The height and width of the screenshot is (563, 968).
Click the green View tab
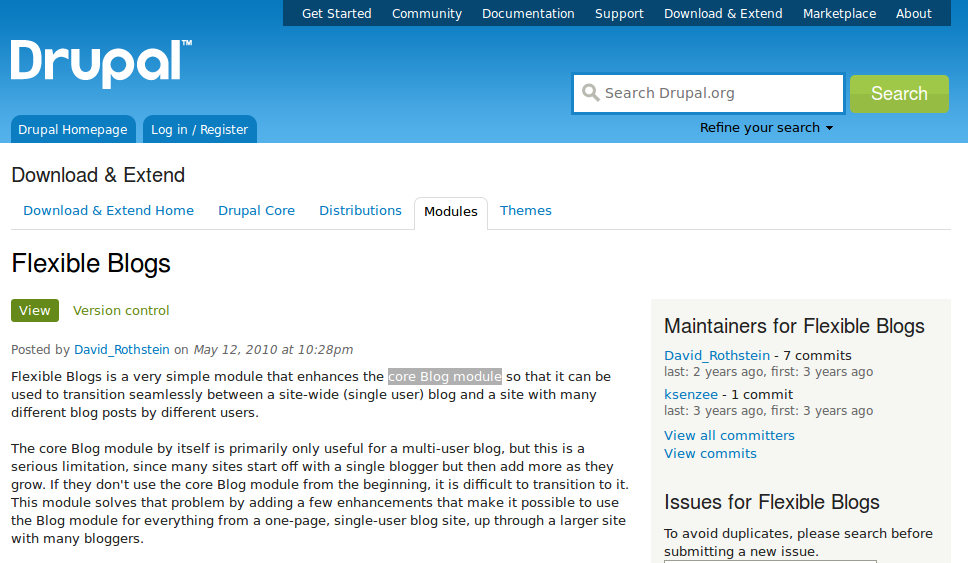(35, 311)
